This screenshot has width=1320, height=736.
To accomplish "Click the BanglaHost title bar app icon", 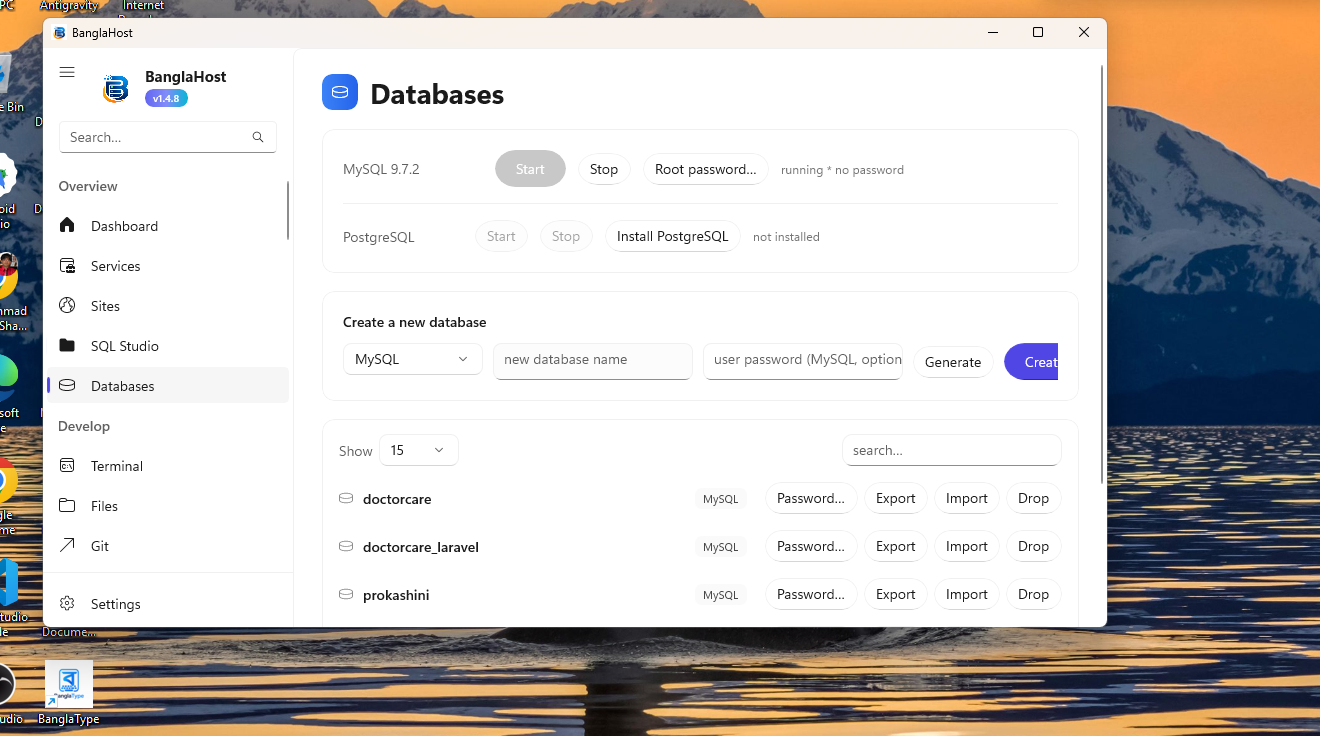I will pyautogui.click(x=59, y=33).
